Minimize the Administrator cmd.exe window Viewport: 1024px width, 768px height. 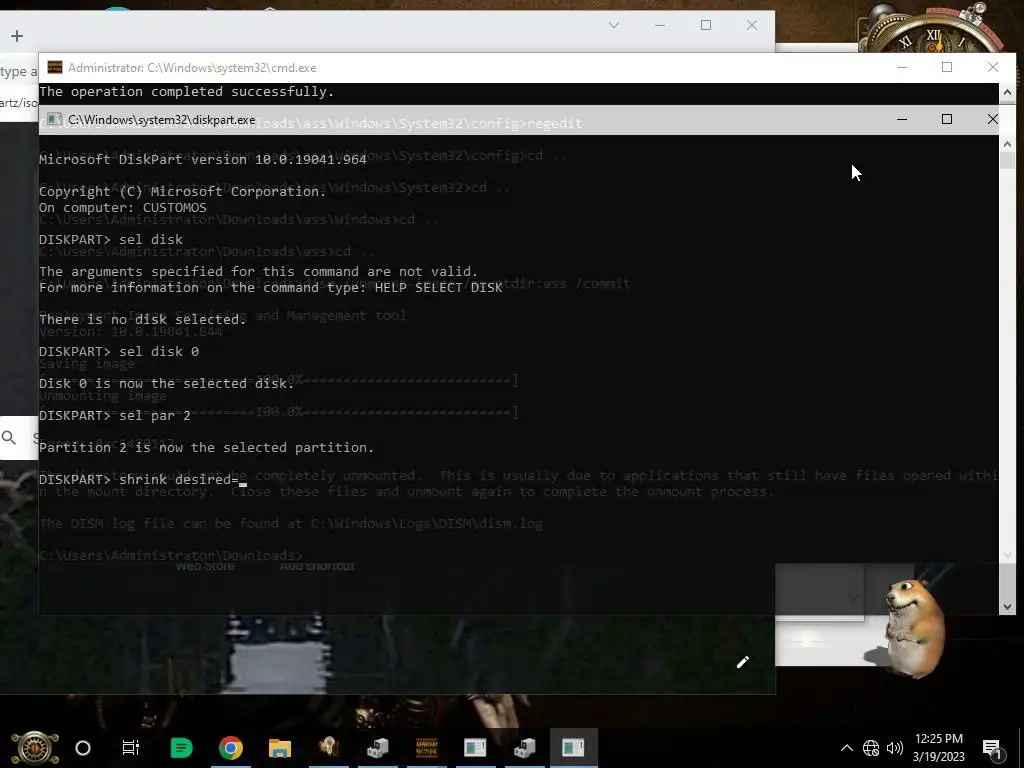(902, 67)
